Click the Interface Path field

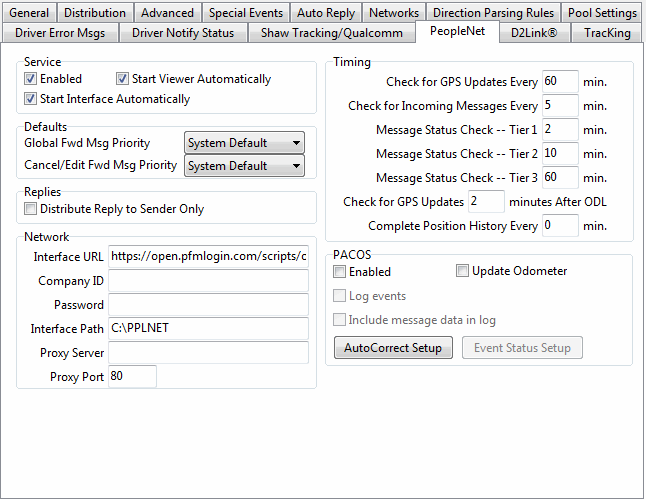click(x=208, y=328)
